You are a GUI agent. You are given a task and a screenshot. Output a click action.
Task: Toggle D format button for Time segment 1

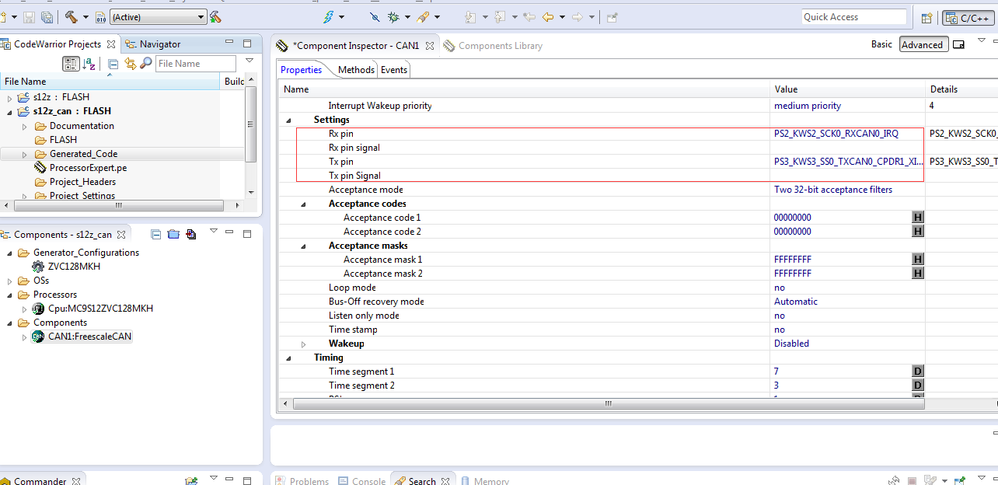918,372
